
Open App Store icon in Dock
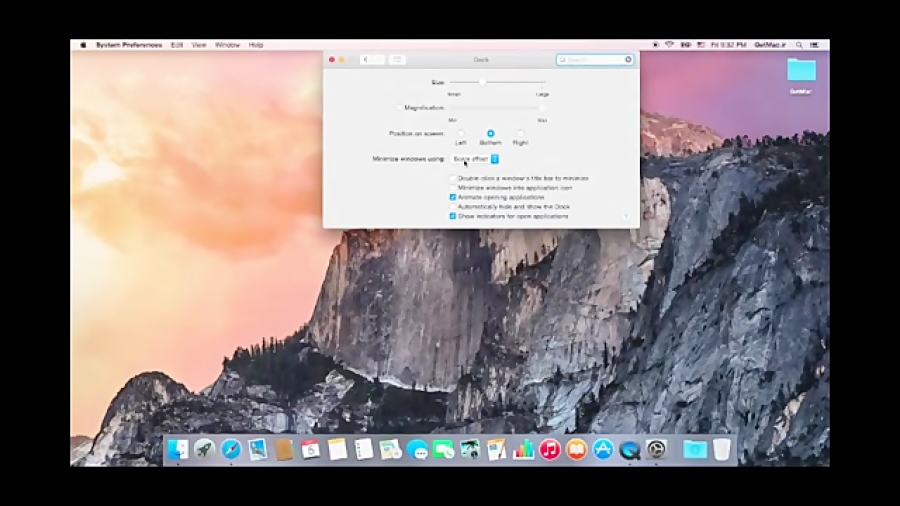pyautogui.click(x=603, y=449)
